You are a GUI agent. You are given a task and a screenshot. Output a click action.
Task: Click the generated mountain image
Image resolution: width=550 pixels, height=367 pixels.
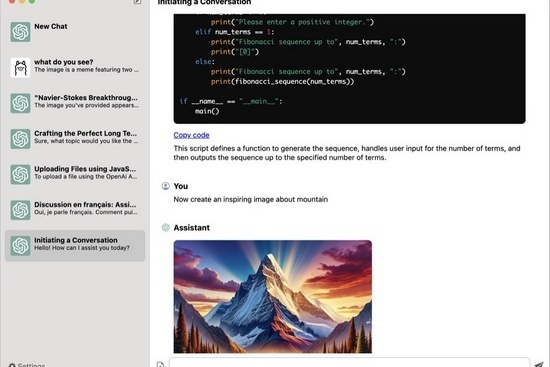(273, 296)
